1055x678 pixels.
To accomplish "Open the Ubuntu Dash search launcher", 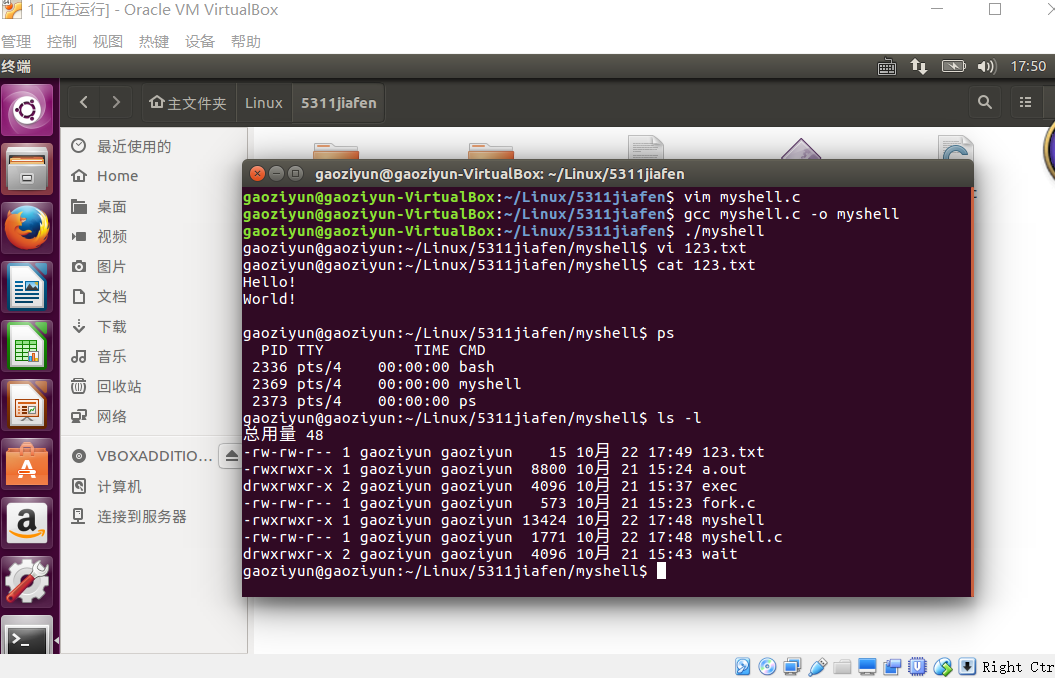I will pyautogui.click(x=27, y=110).
